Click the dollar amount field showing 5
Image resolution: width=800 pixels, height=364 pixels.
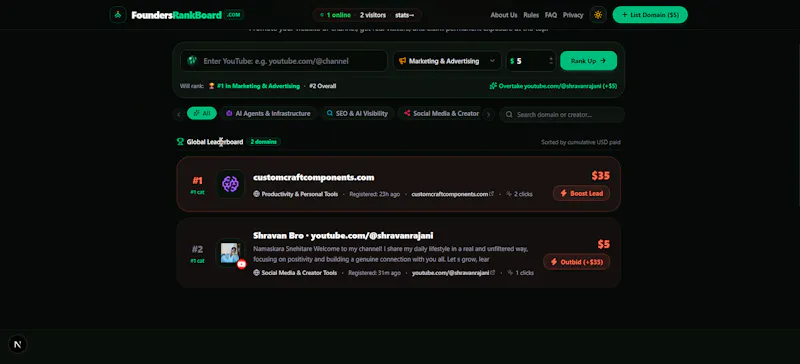coord(531,61)
